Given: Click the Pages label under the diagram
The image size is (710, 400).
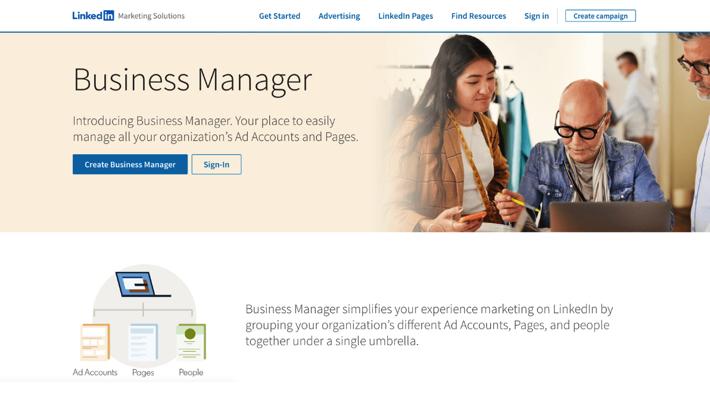Looking at the screenshot, I should (x=143, y=372).
